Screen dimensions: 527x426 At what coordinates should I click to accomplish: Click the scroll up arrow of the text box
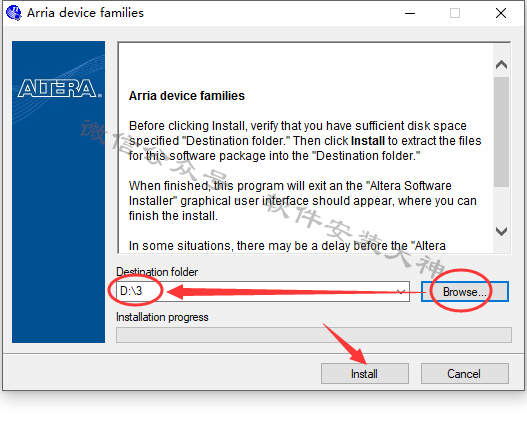(501, 64)
